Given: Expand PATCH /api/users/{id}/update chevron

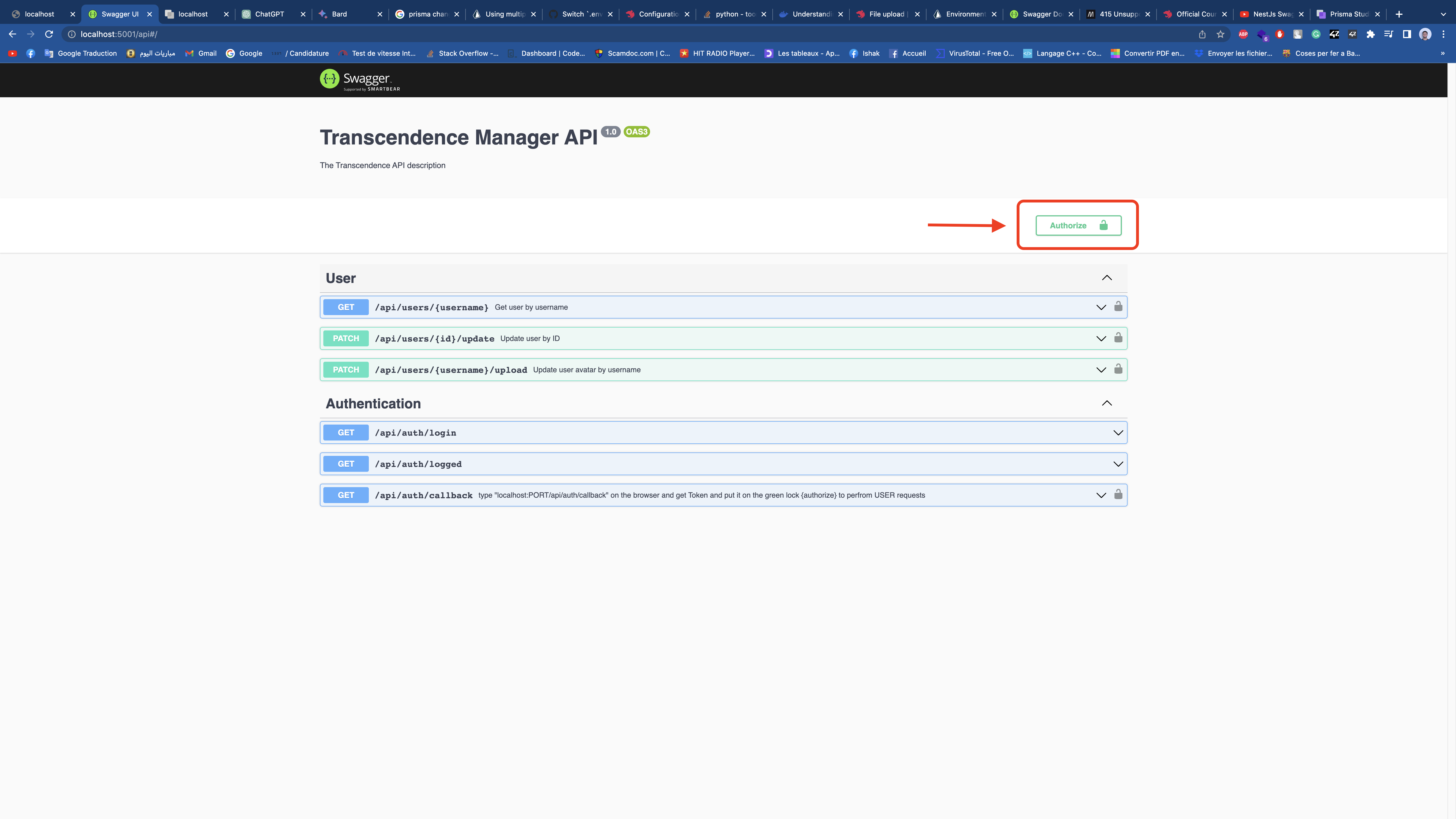Looking at the screenshot, I should [1101, 339].
